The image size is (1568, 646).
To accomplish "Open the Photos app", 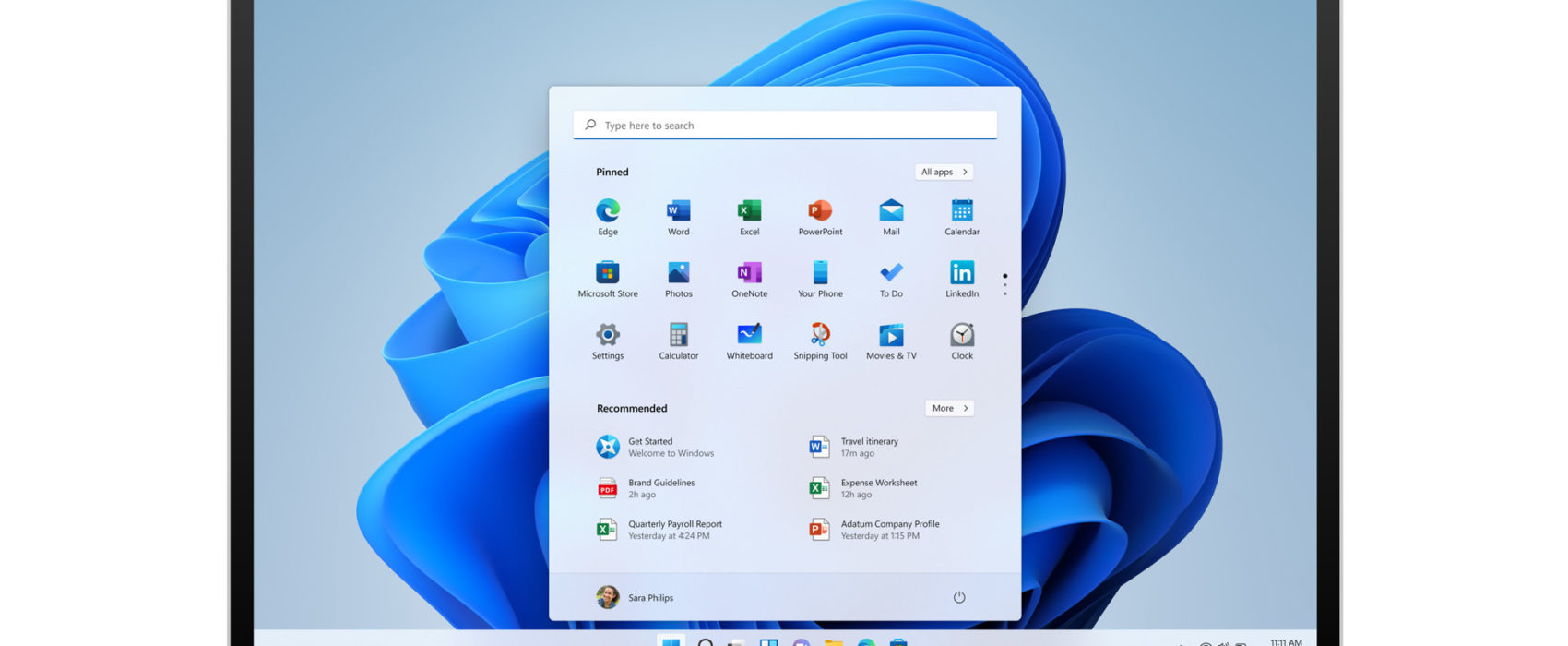I will point(678,279).
